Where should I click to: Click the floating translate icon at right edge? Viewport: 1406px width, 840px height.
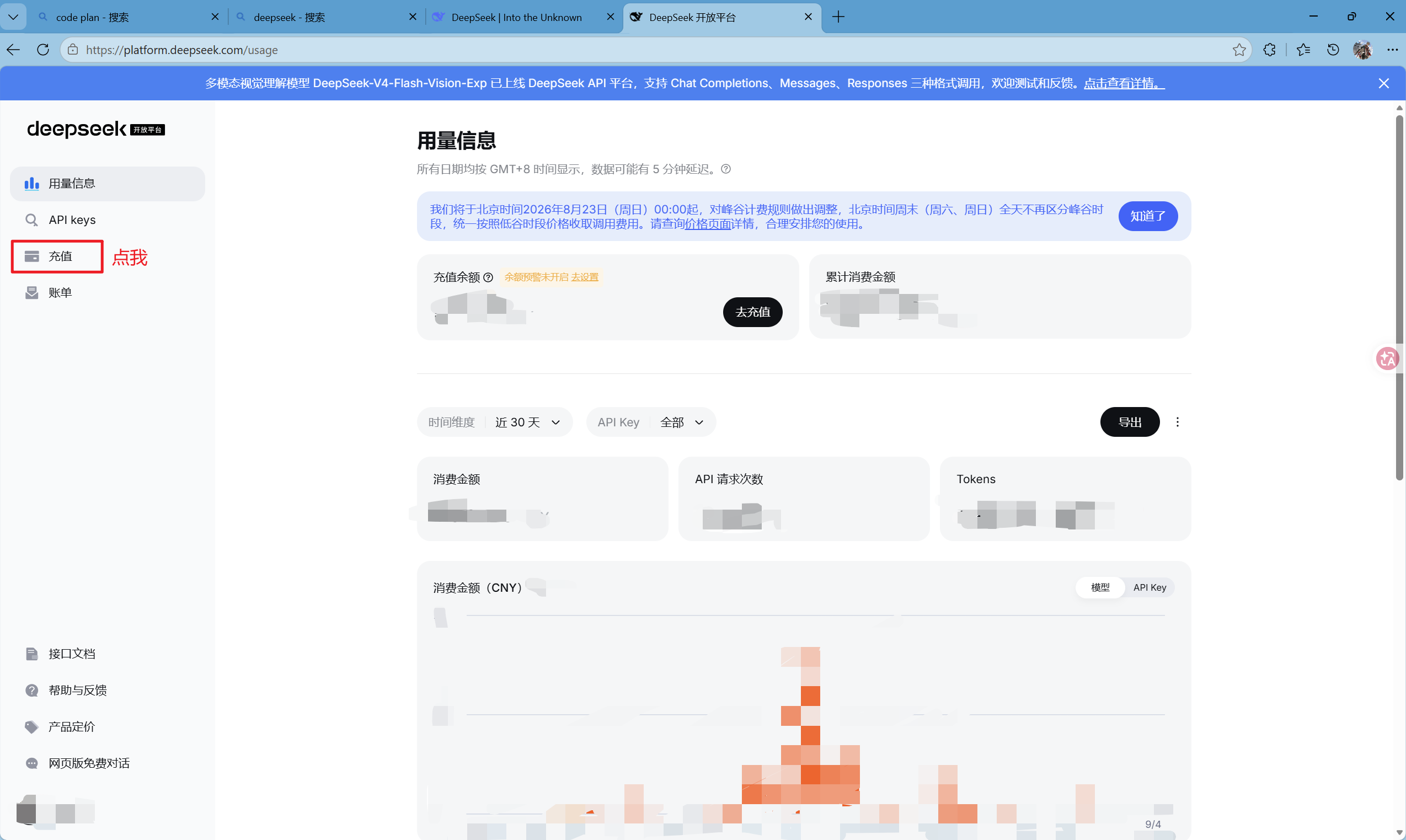(1387, 359)
